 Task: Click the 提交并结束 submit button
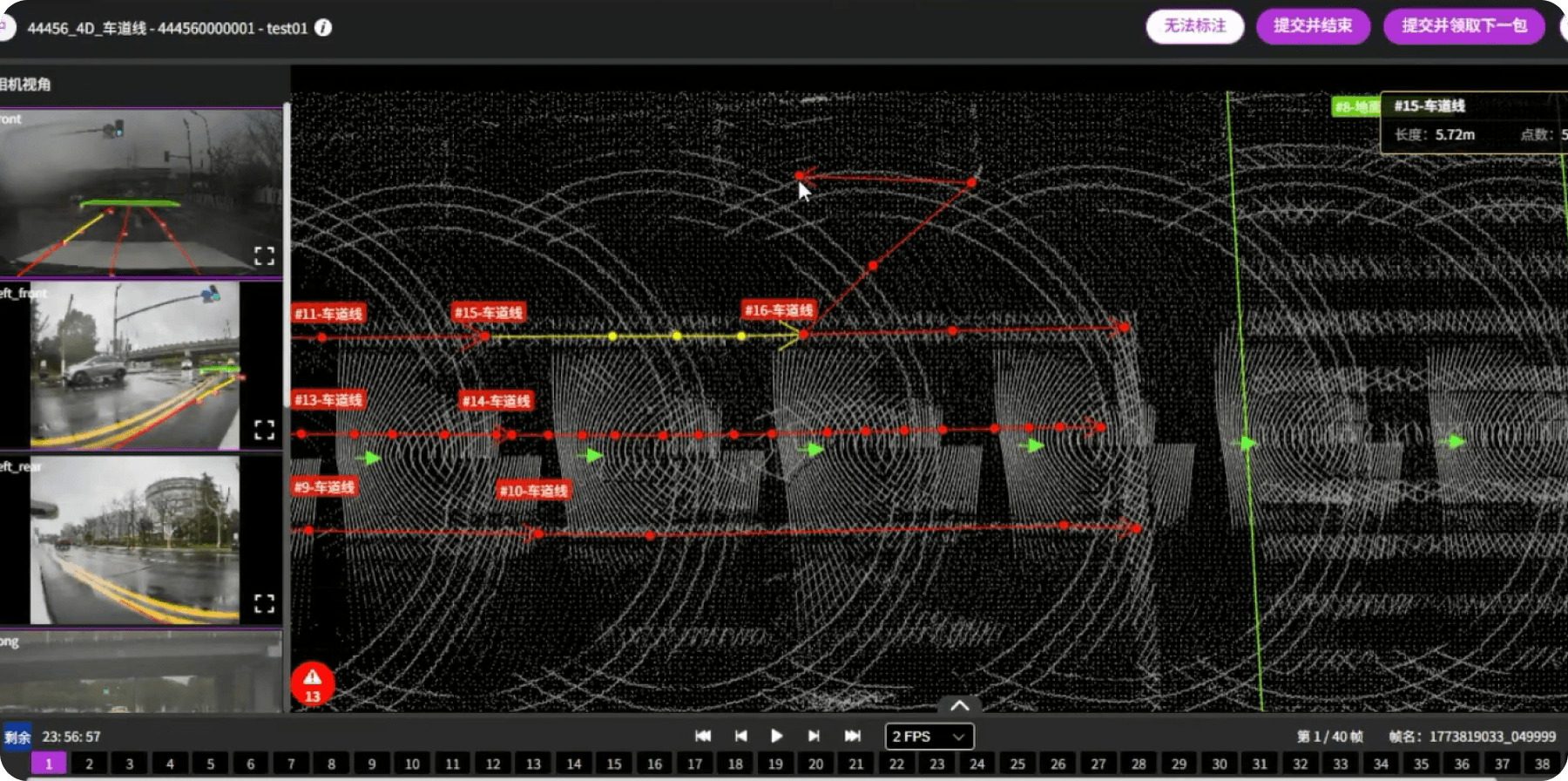click(x=1313, y=26)
